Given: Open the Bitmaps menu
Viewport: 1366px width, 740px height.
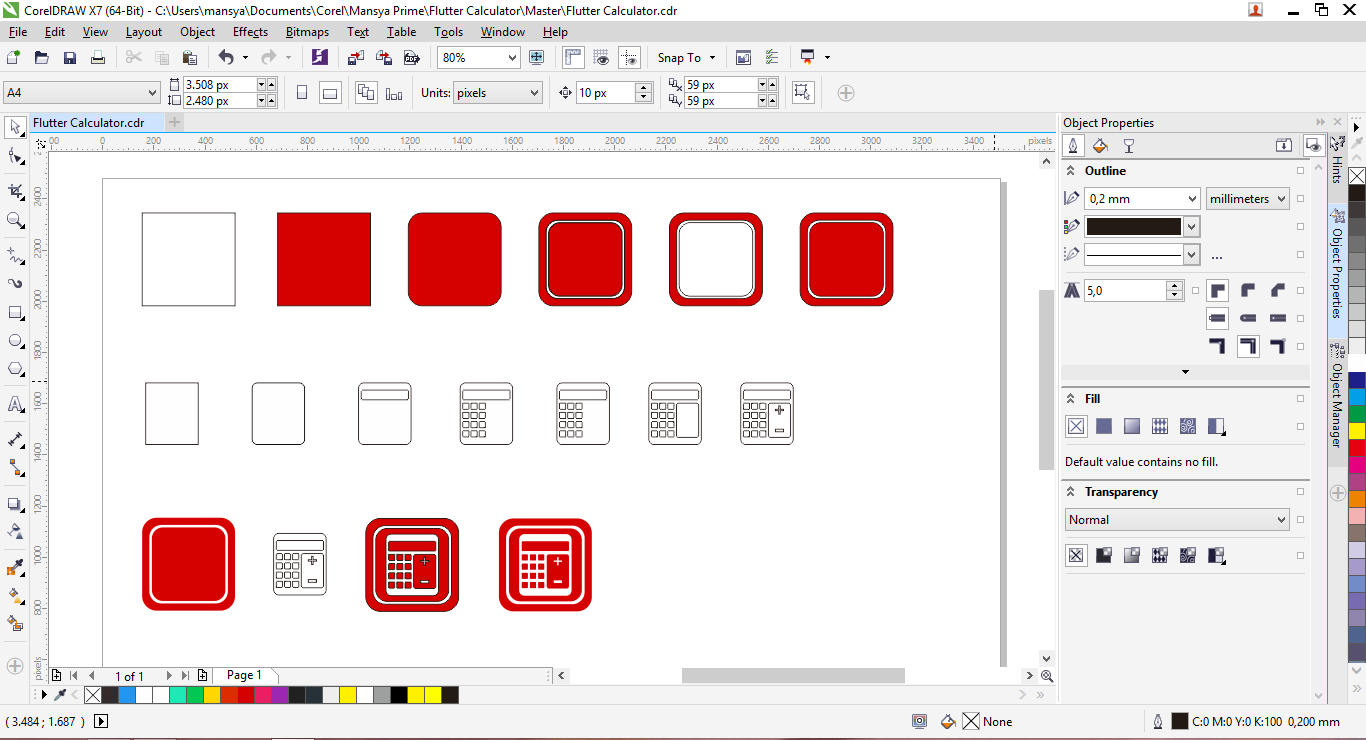Looking at the screenshot, I should 307,32.
